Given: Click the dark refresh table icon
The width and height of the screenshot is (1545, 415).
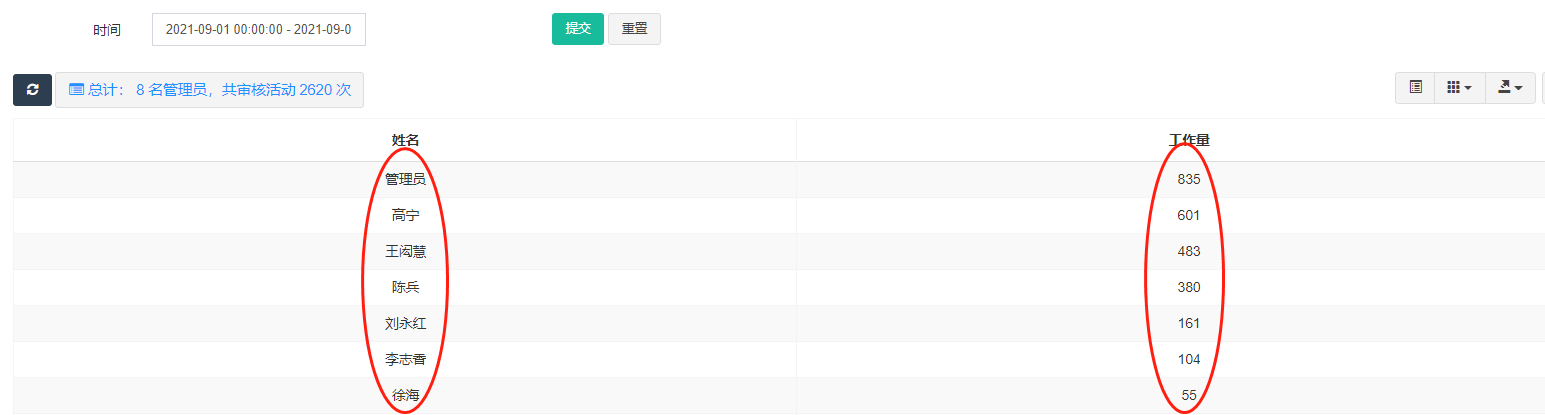Looking at the screenshot, I should tap(33, 89).
